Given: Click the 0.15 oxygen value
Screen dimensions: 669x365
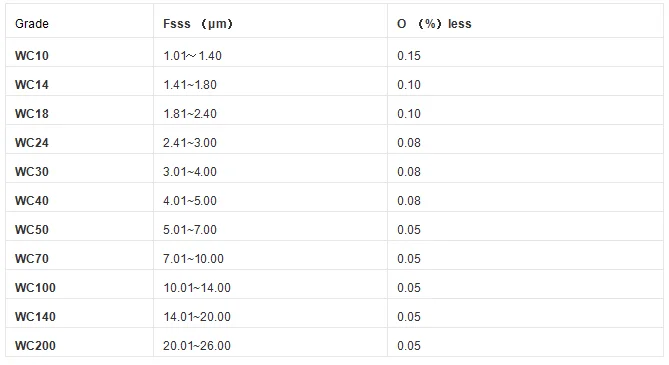Looking at the screenshot, I should (x=409, y=56).
